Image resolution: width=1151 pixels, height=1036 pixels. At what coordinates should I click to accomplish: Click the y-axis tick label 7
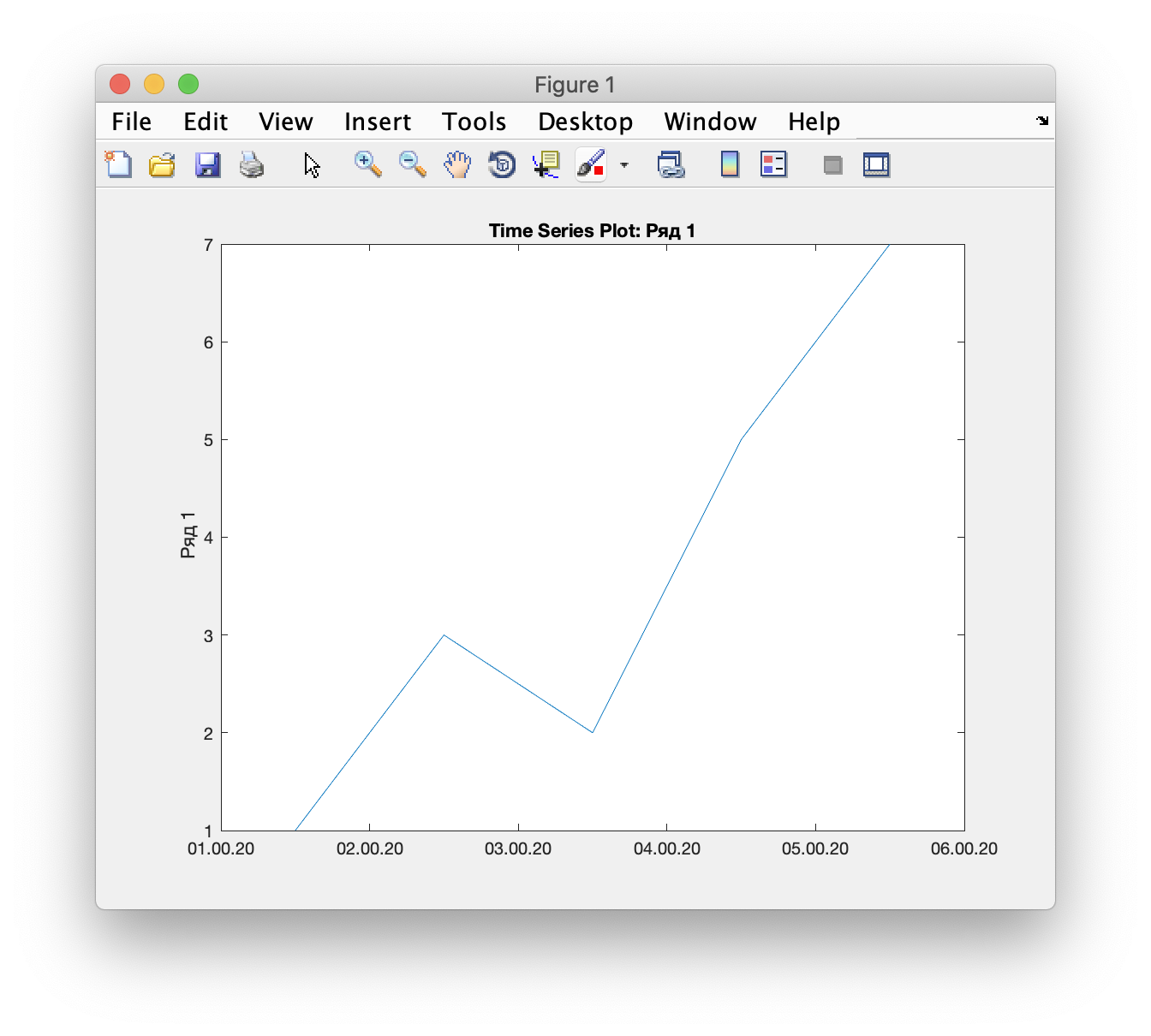pyautogui.click(x=208, y=245)
